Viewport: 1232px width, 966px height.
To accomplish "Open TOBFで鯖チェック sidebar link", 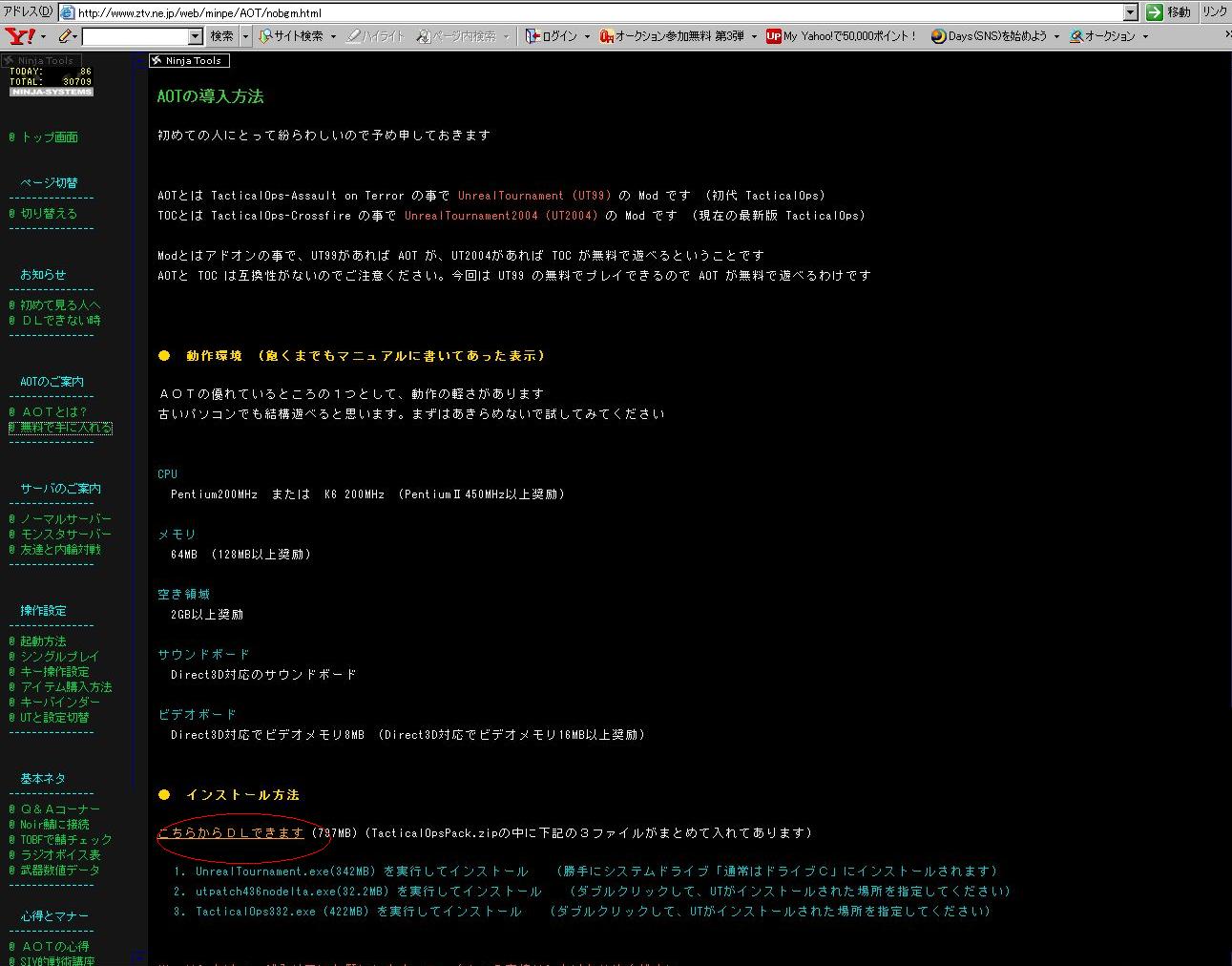I will coord(66,840).
